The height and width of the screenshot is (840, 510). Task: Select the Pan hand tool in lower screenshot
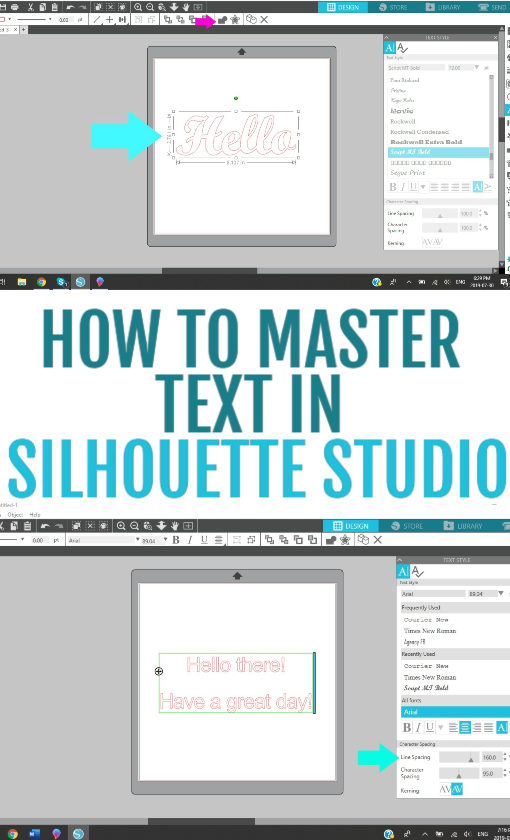tap(174, 526)
